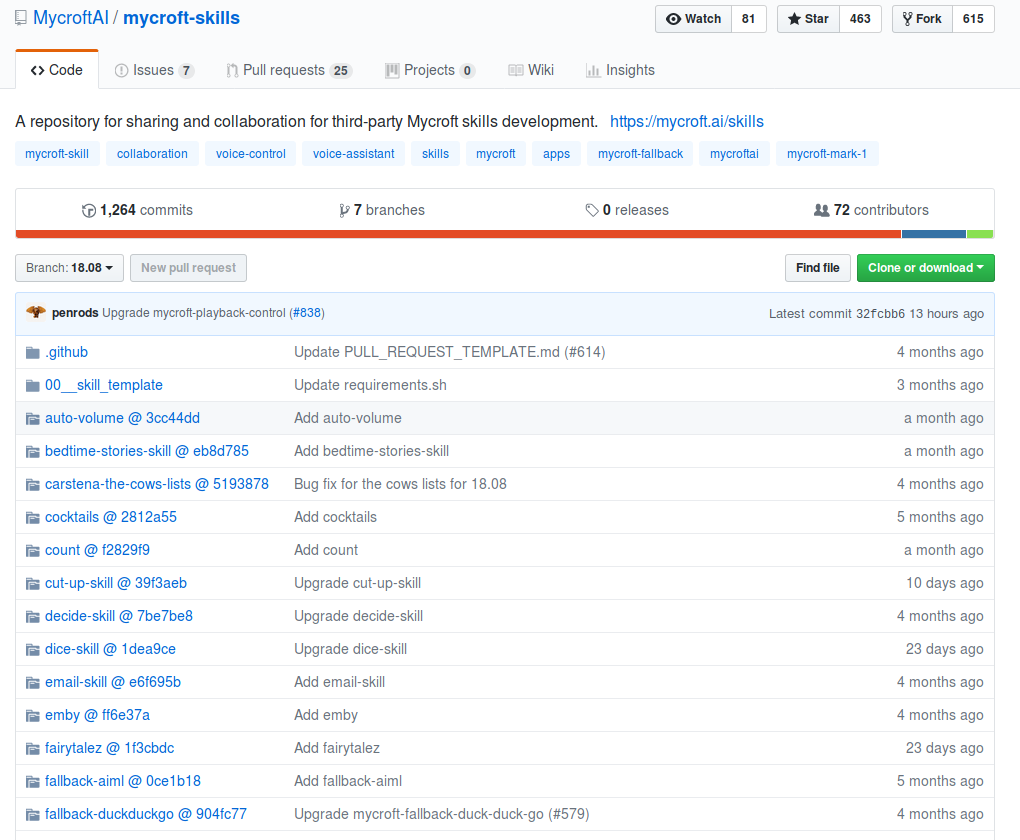This screenshot has height=840, width=1020.
Task: Open the 0 releases page
Action: [x=627, y=210]
